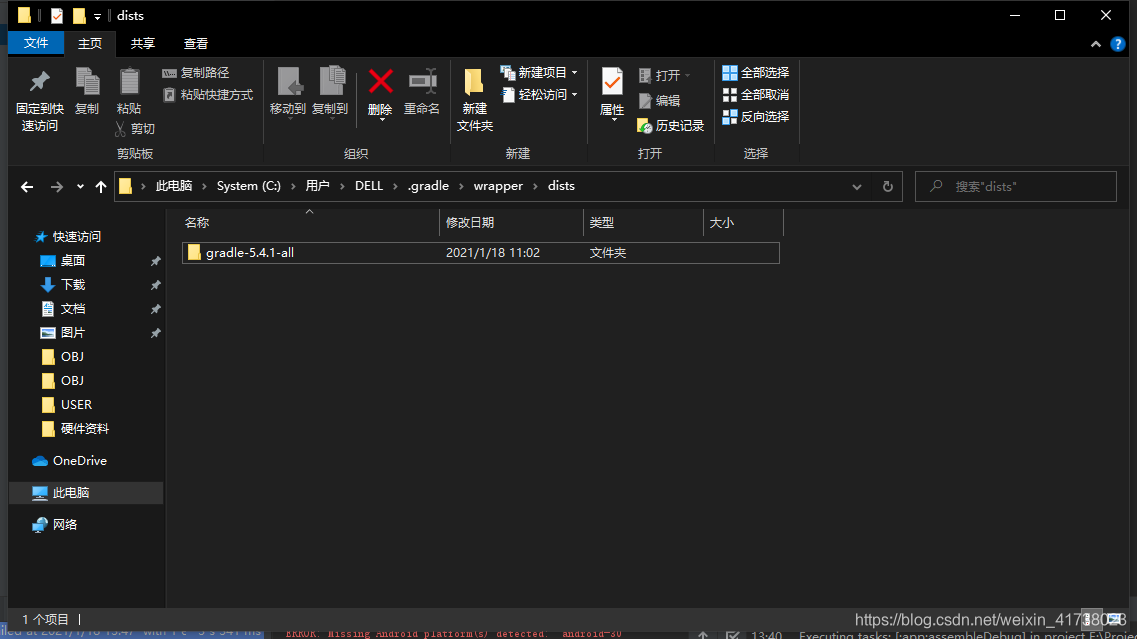Click 用户 in the address breadcrumb

(318, 186)
